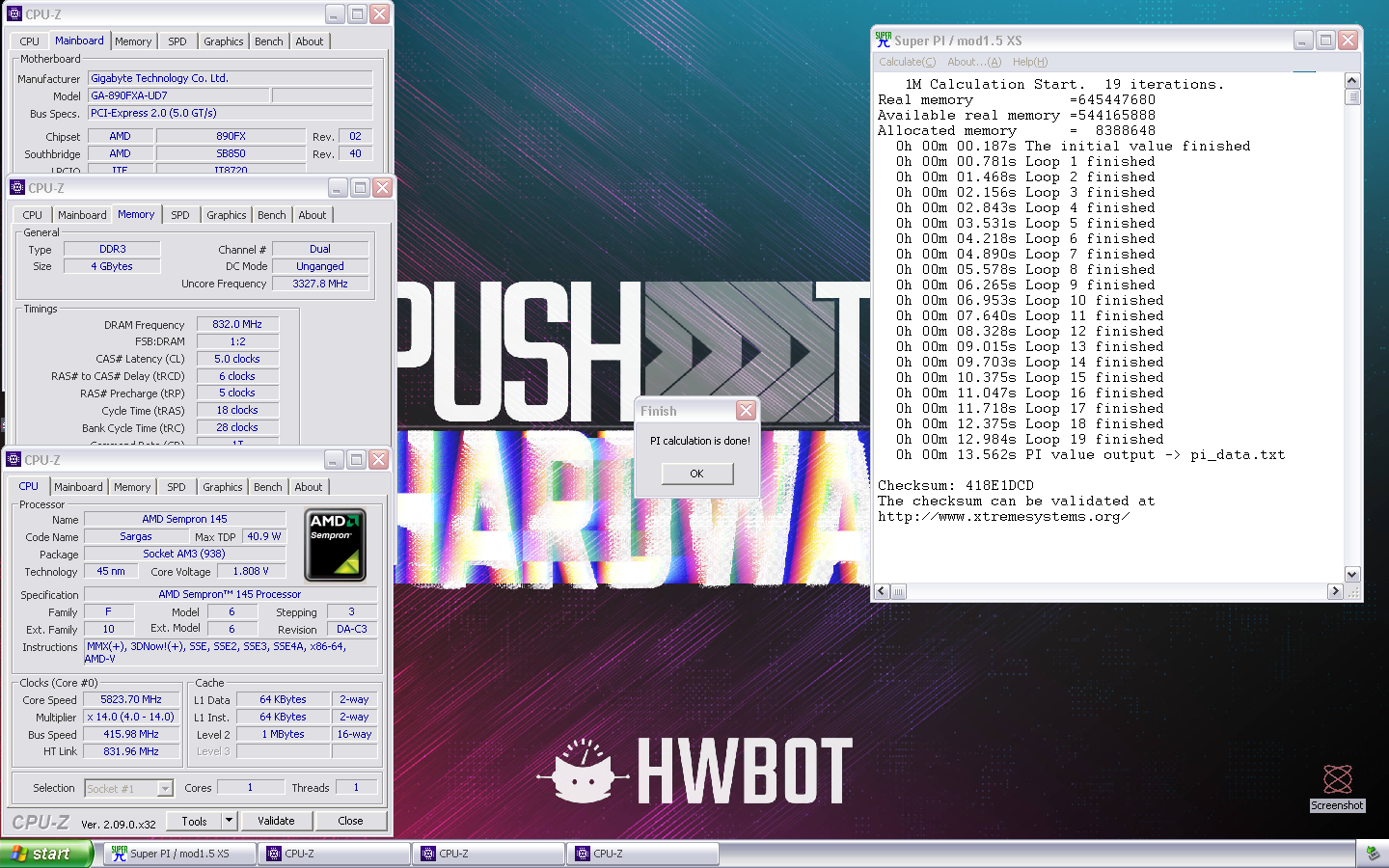Open Bench tab in bottom CPU-Z window
The width and height of the screenshot is (1389, 868).
click(x=268, y=487)
